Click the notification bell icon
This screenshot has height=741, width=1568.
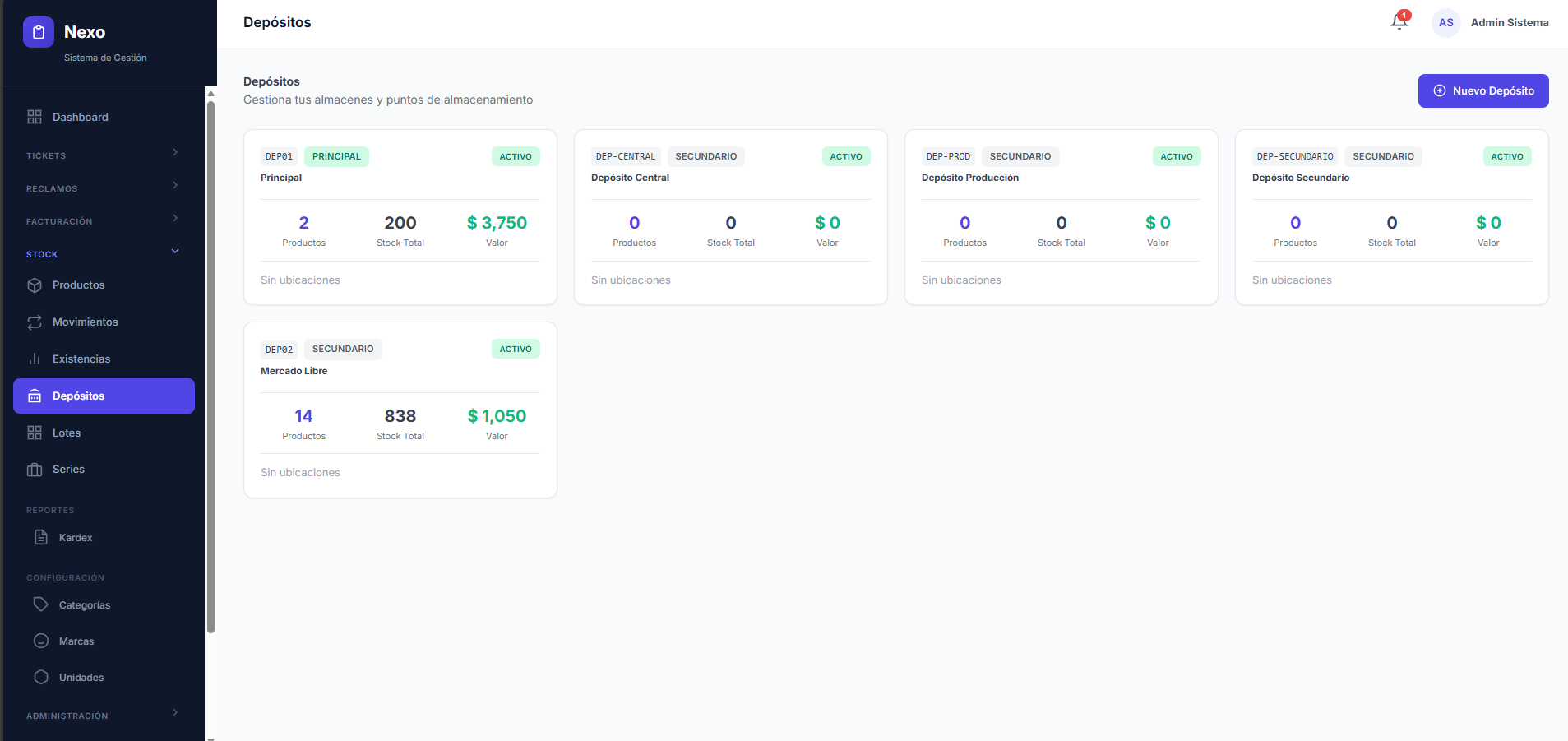[x=1399, y=22]
